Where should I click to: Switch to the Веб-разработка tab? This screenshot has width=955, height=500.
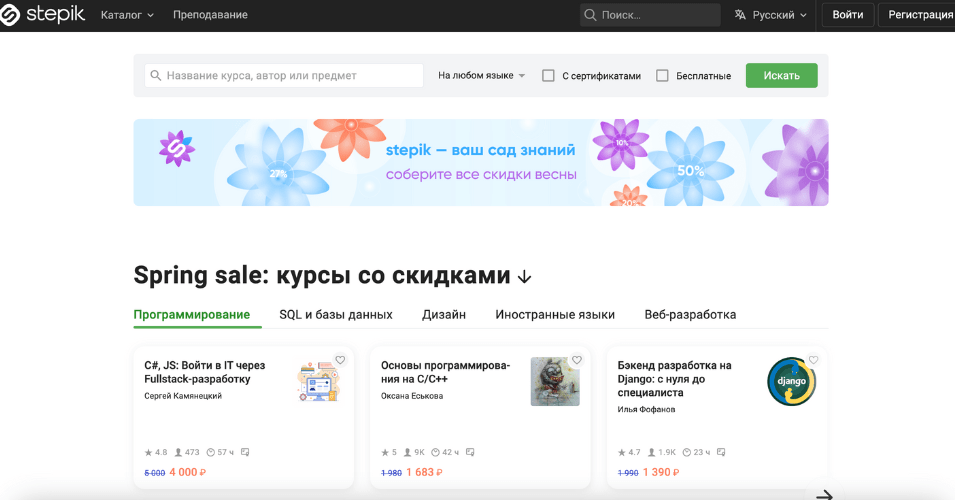[690, 315]
